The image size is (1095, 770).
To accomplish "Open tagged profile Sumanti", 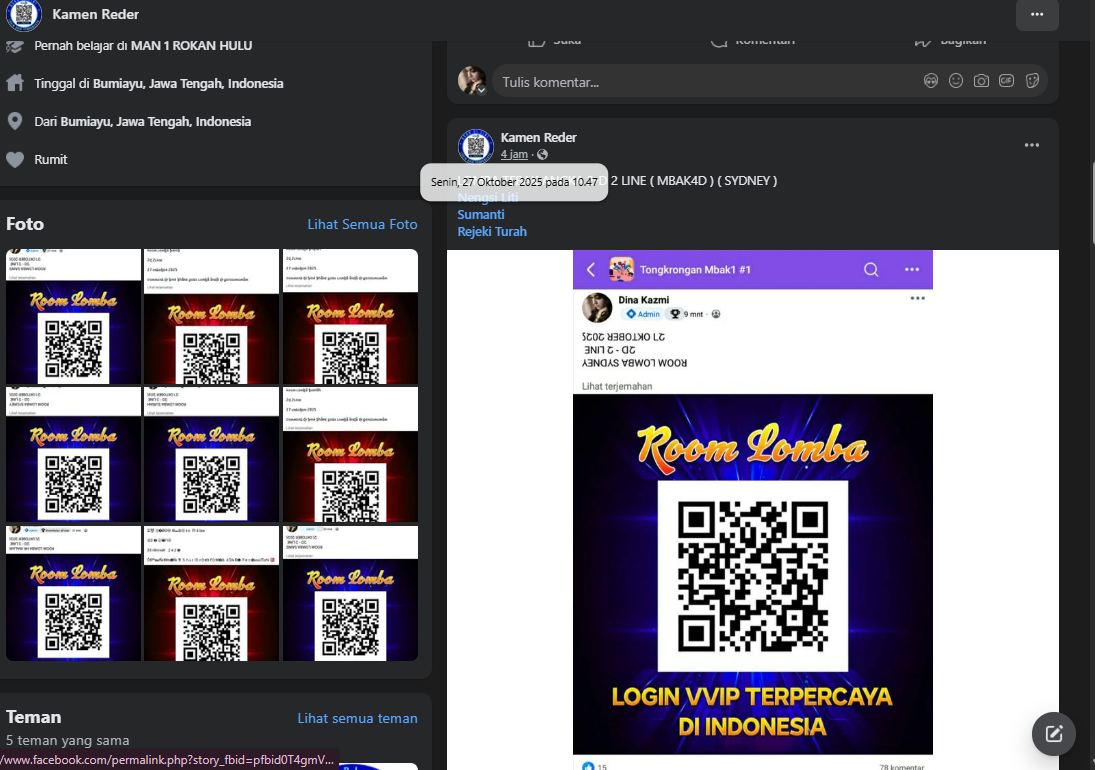I will (x=480, y=214).
